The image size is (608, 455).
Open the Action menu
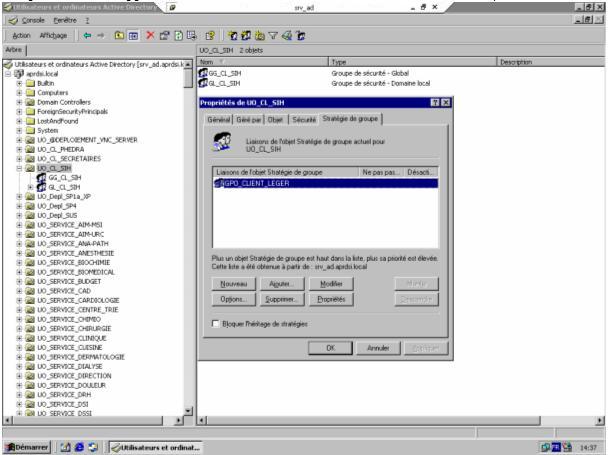[21, 36]
